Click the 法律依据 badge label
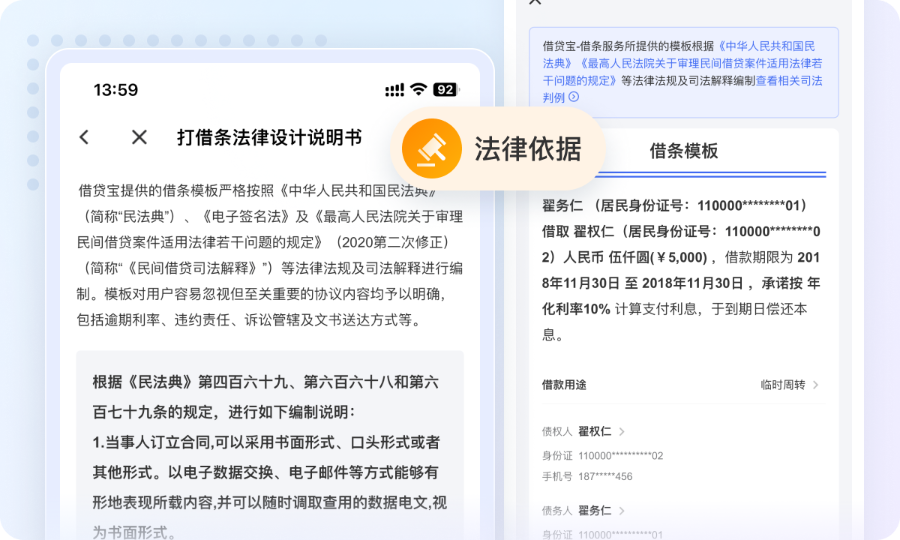This screenshot has width=900, height=540. coord(527,149)
